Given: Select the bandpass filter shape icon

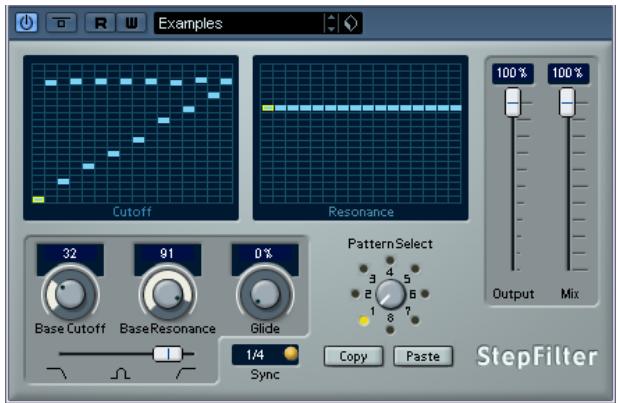Looking at the screenshot, I should click(121, 373).
